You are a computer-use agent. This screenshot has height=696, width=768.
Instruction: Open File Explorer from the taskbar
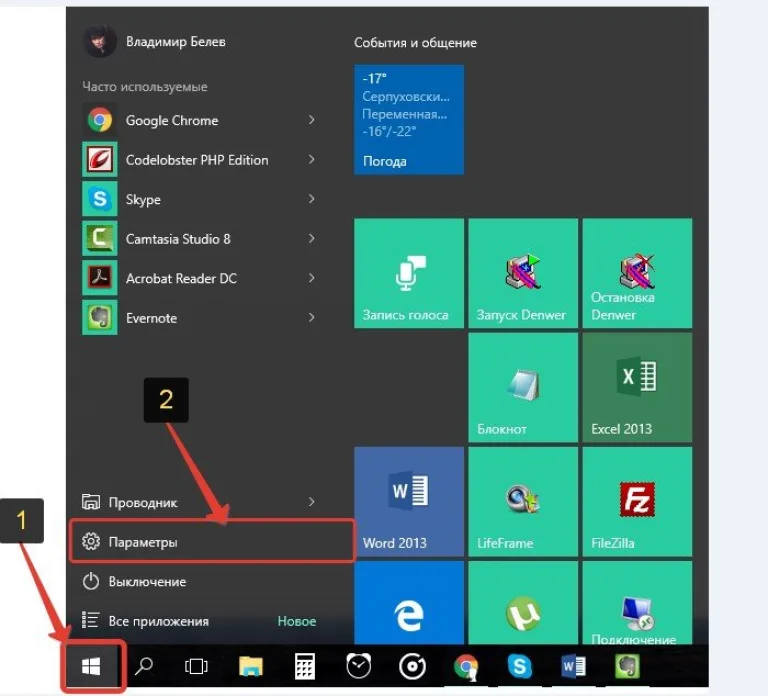pyautogui.click(x=251, y=666)
